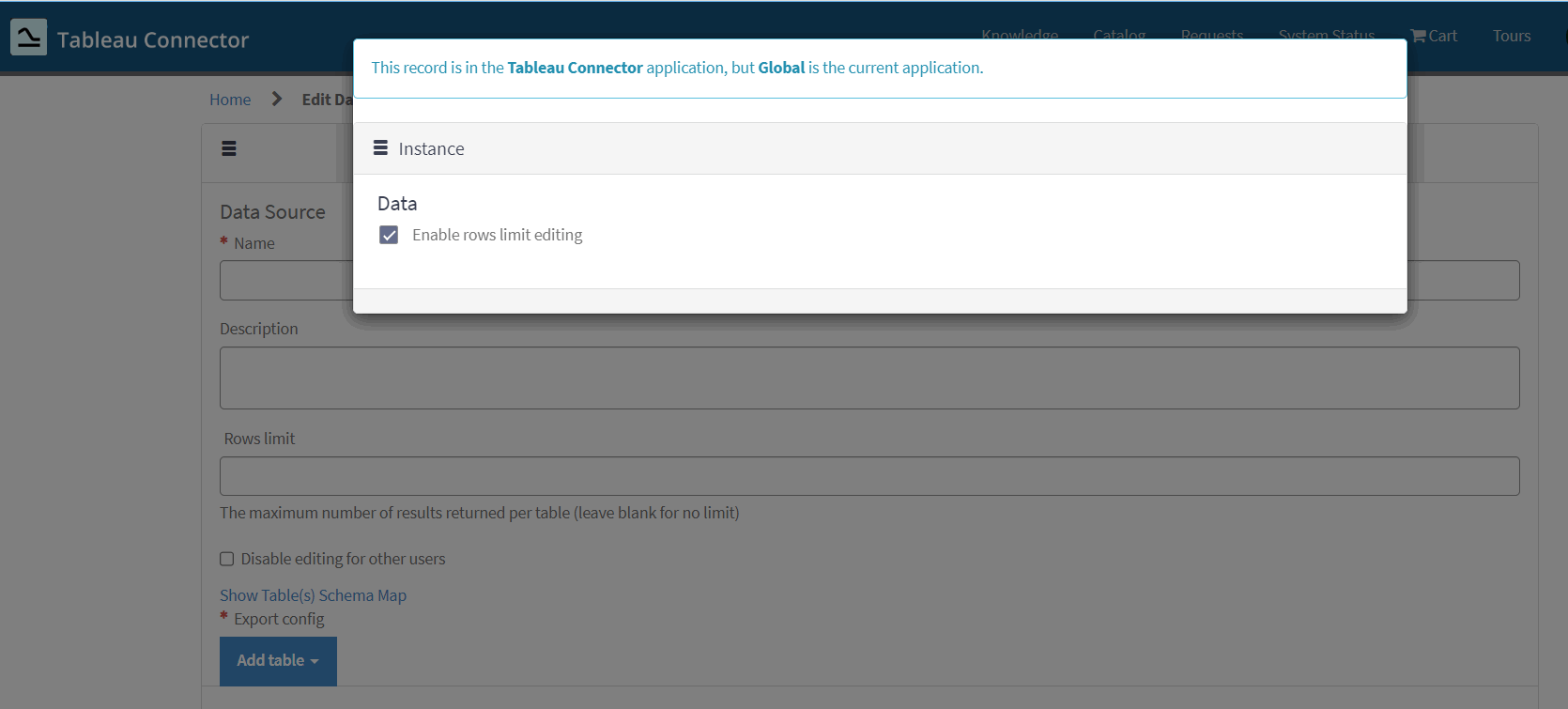Click into the Description text area
This screenshot has width=1568, height=709.
(869, 378)
